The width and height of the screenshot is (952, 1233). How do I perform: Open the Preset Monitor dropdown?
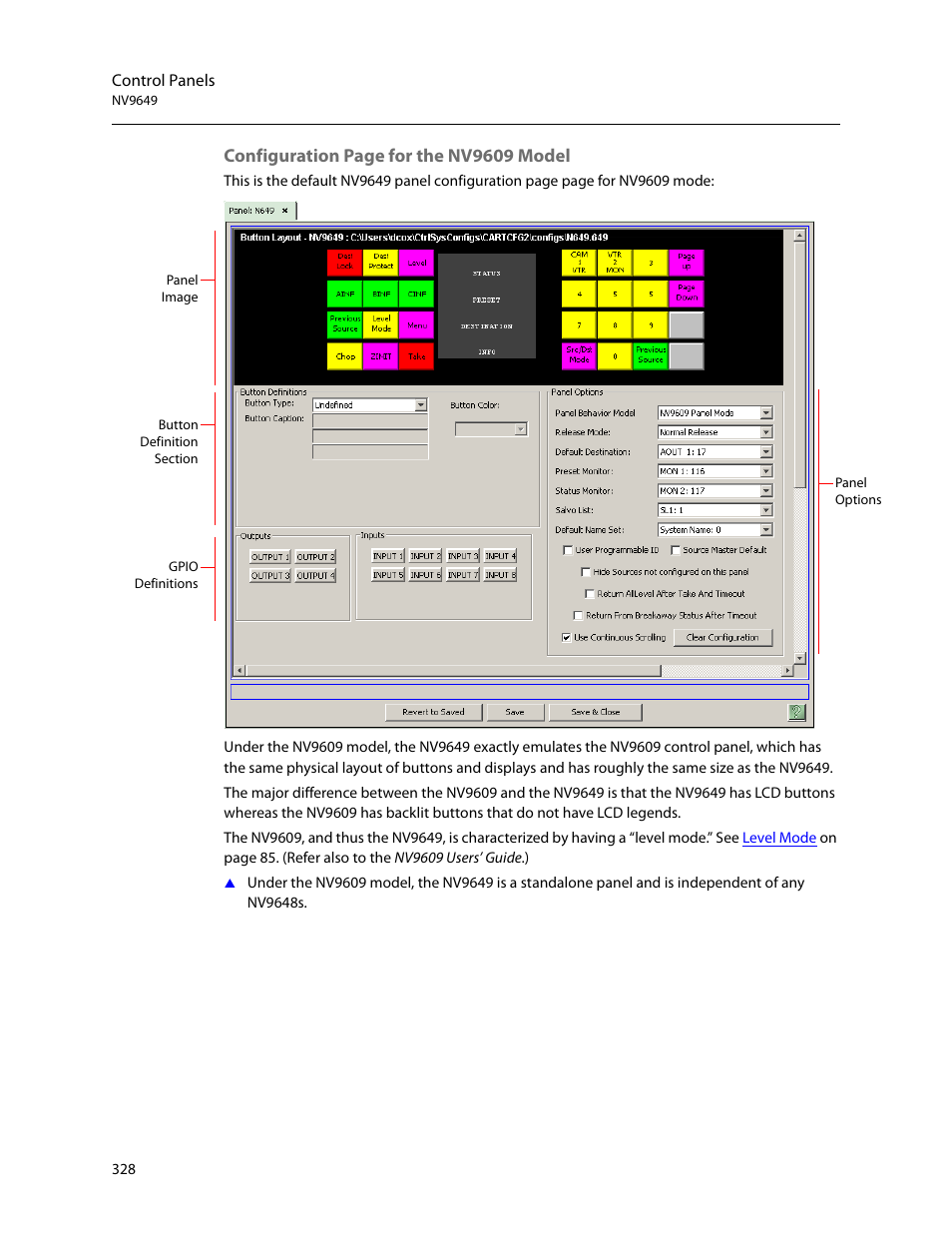[766, 471]
